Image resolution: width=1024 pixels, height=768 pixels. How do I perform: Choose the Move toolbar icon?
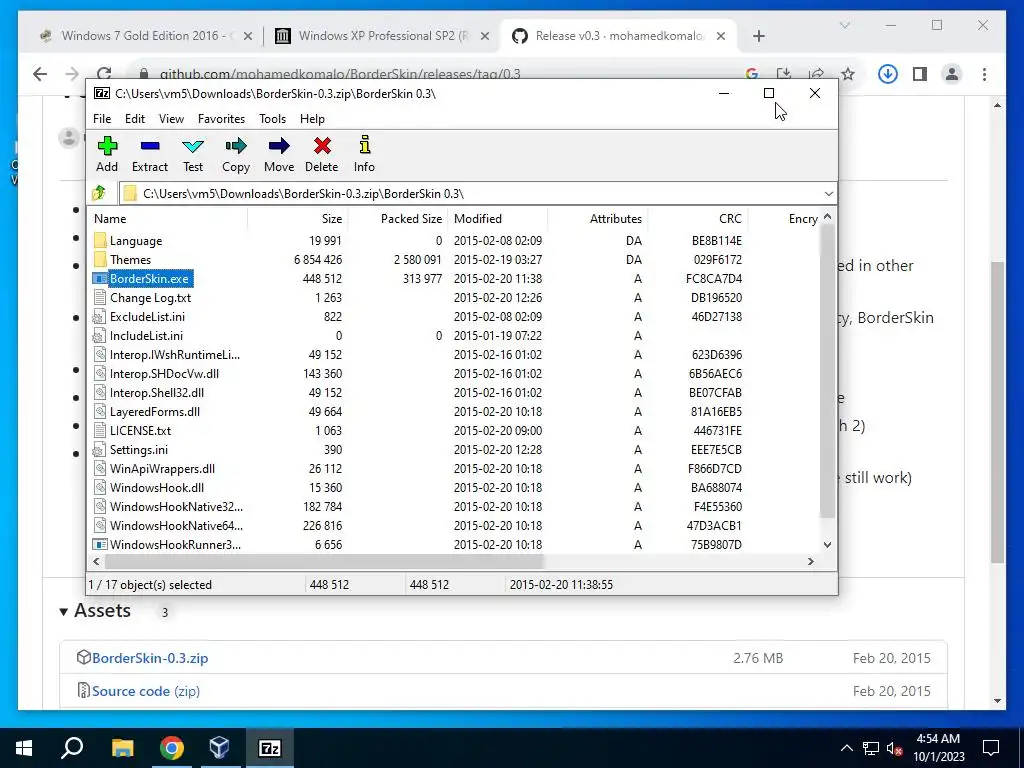[279, 146]
